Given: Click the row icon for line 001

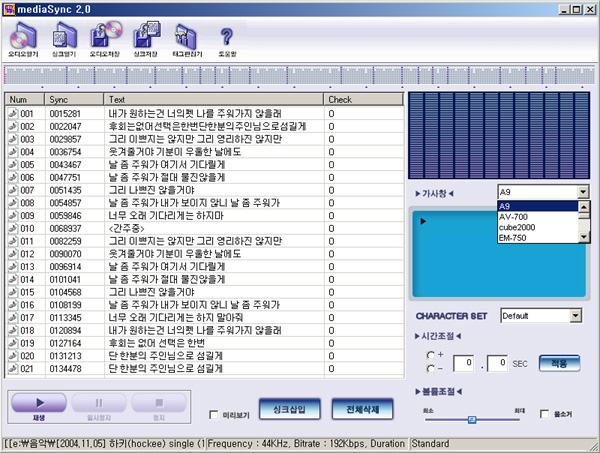Looking at the screenshot, I should tap(13, 114).
